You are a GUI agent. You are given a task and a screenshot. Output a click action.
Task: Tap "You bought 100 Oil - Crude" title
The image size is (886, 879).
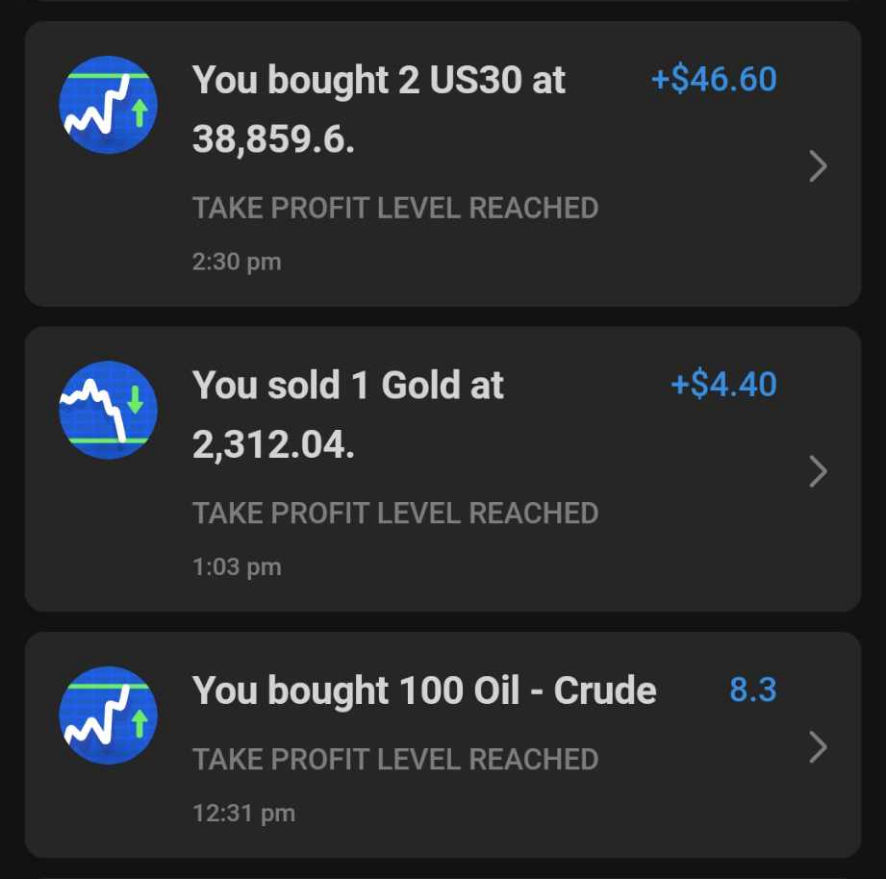[x=424, y=691]
